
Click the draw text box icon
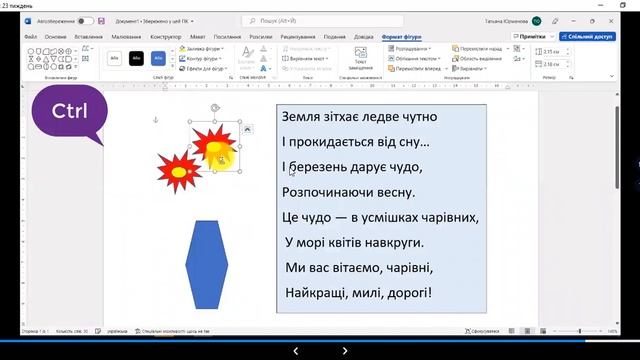click(x=85, y=59)
